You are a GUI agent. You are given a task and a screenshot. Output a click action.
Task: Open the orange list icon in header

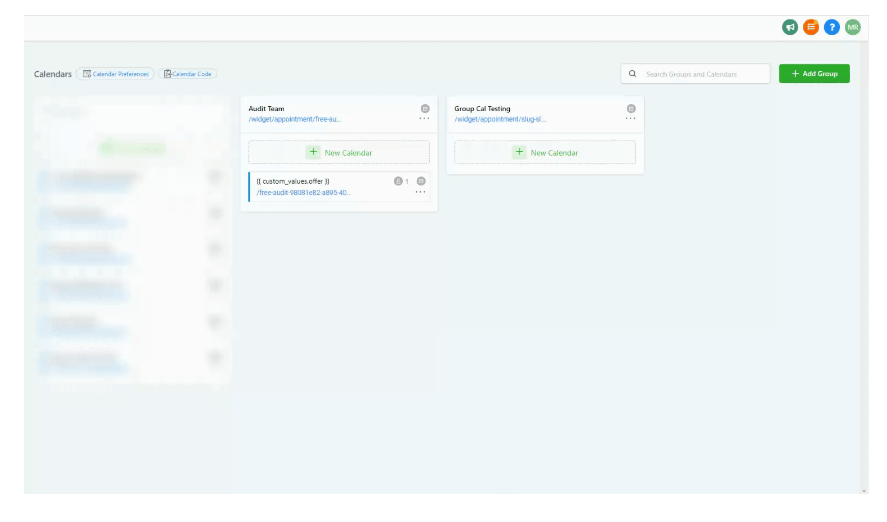[811, 27]
